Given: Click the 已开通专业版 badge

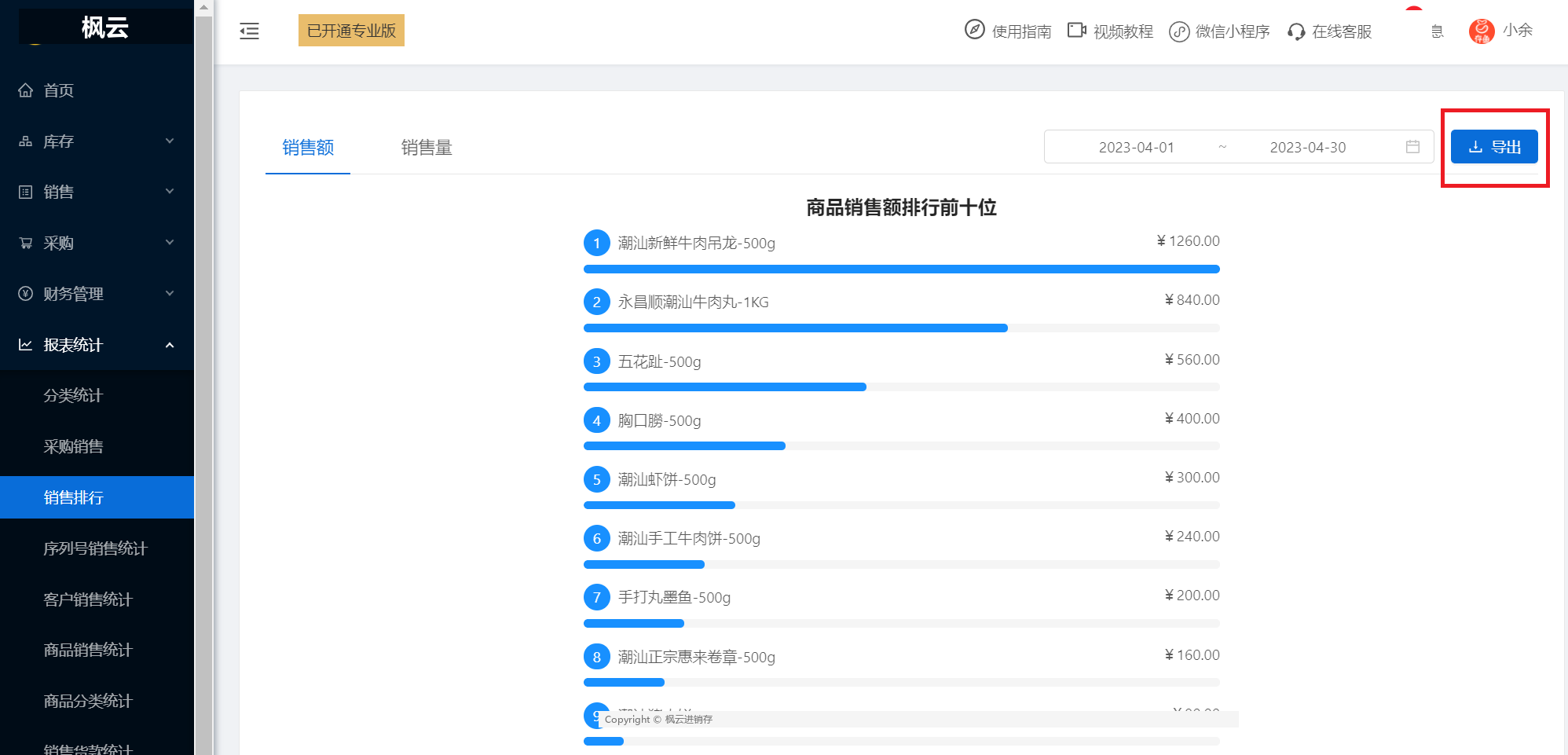Looking at the screenshot, I should 351,31.
